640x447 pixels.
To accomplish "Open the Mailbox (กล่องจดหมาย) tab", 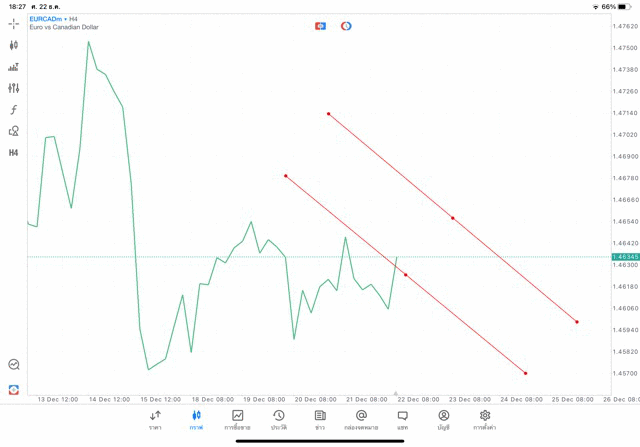I will click(x=361, y=420).
